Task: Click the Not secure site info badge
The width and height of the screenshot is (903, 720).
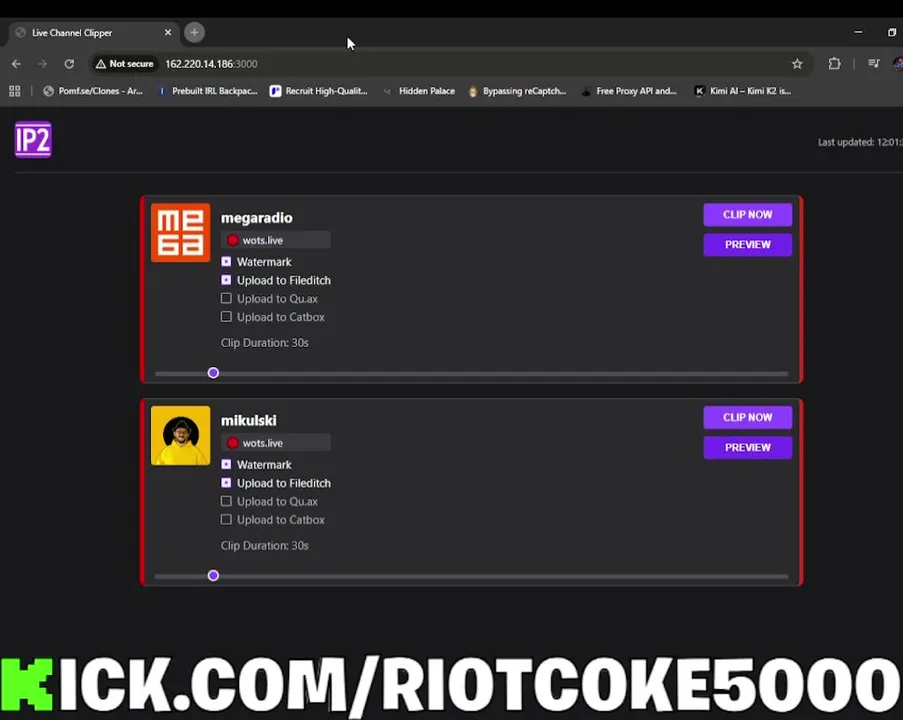Action: point(125,64)
